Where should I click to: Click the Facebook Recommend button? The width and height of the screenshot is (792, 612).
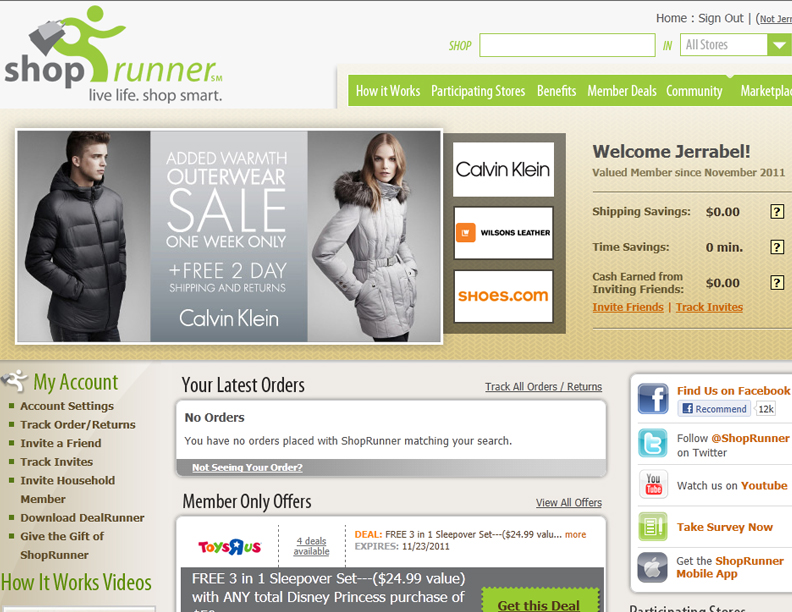714,409
